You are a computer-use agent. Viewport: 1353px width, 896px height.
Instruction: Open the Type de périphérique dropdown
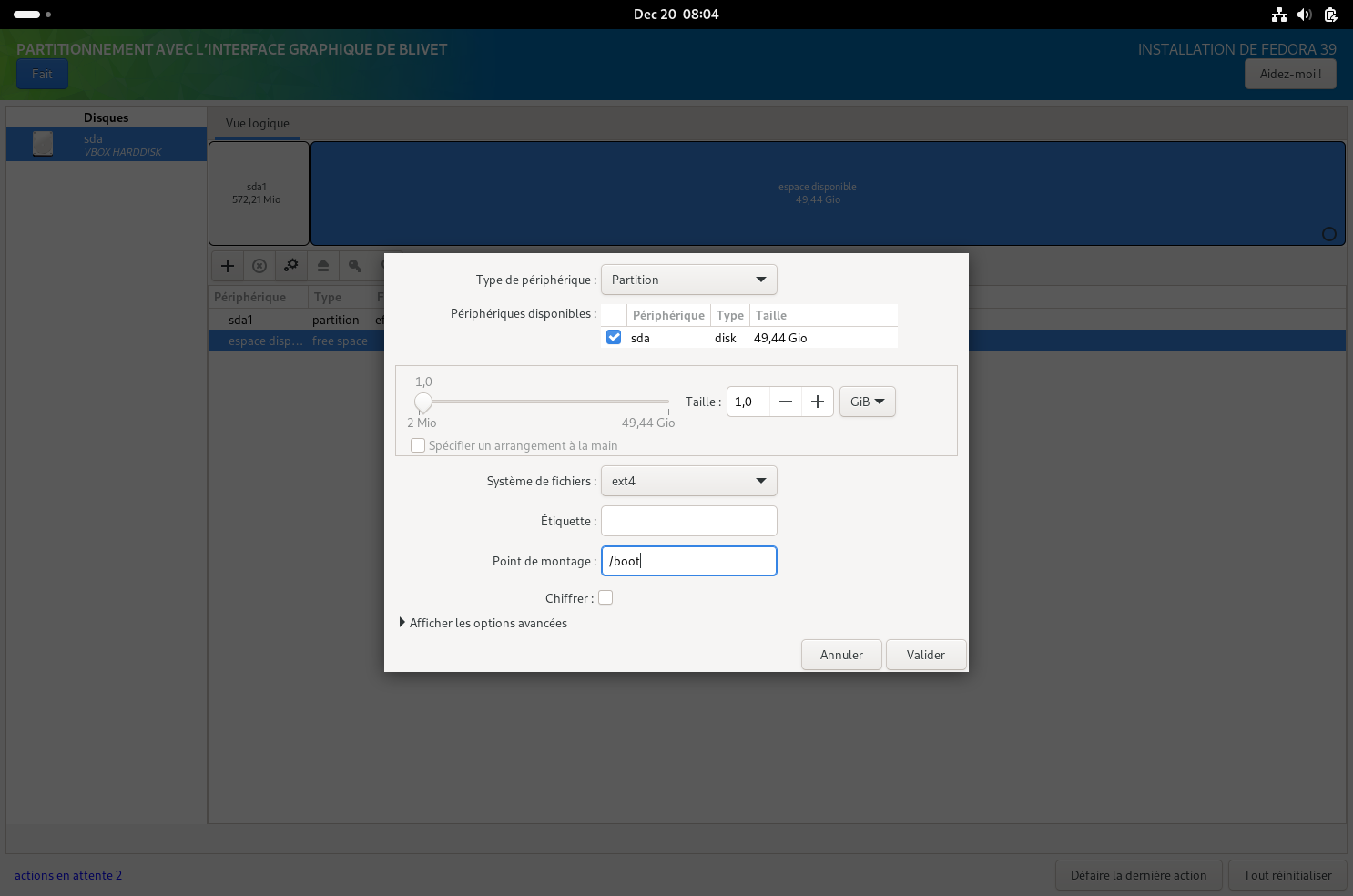pos(688,280)
